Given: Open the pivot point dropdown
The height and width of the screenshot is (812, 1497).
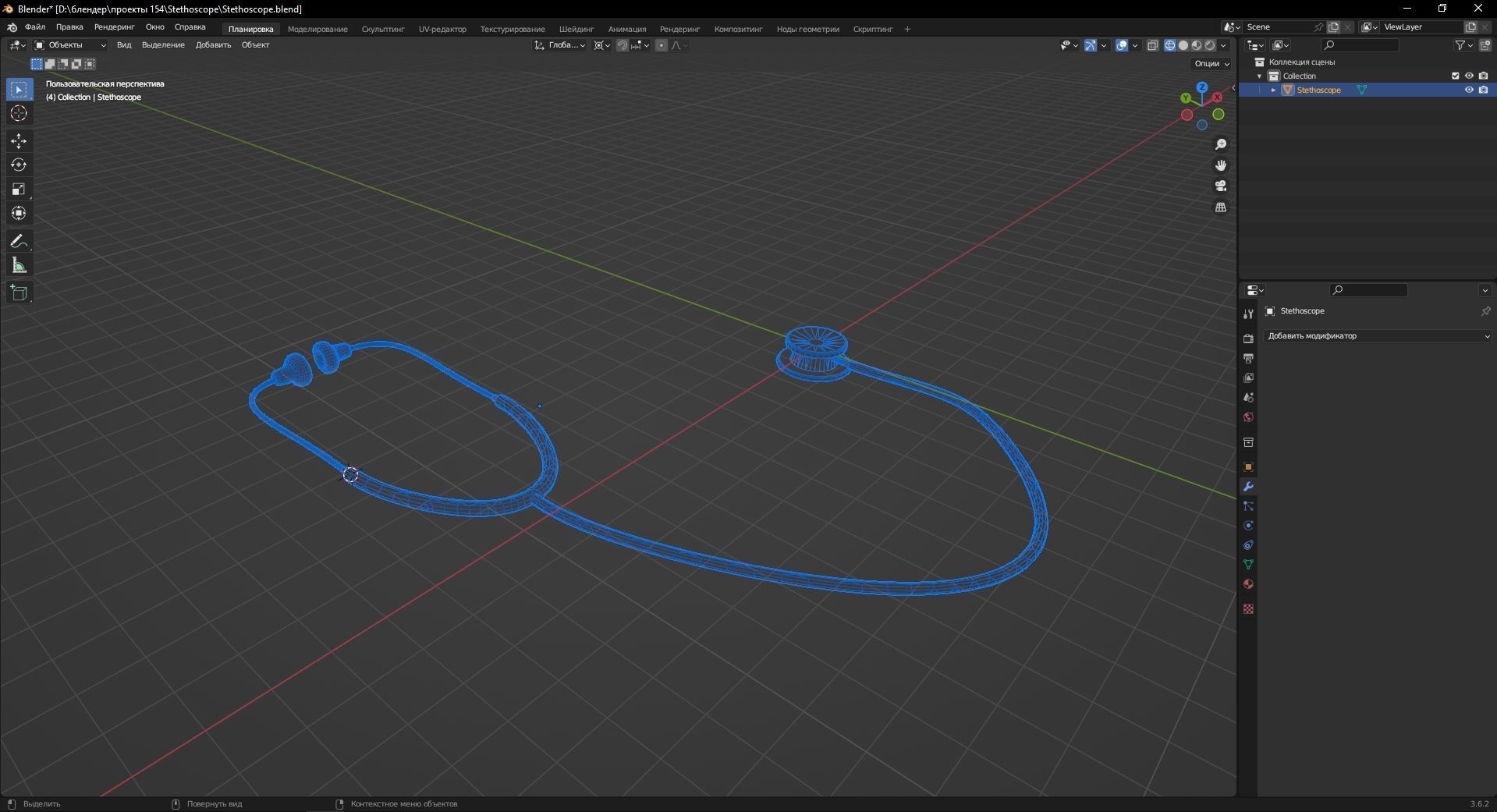Looking at the screenshot, I should point(601,45).
